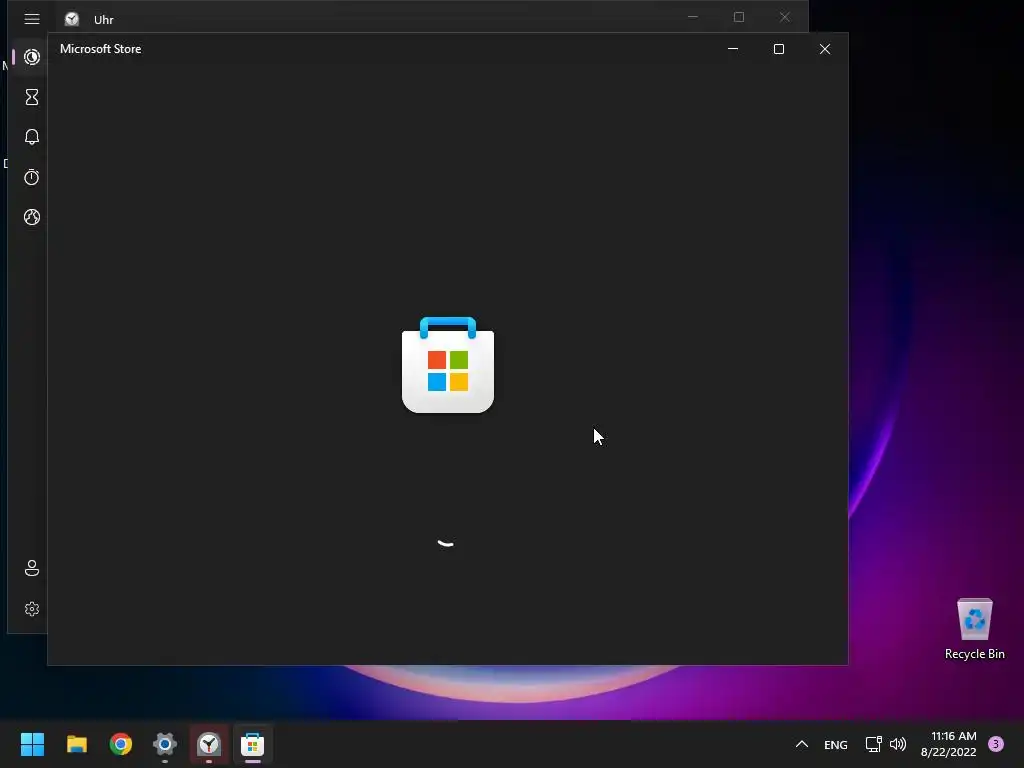This screenshot has width=1024, height=768.
Task: Open Settings gear in the taskbar
Action: point(165,744)
